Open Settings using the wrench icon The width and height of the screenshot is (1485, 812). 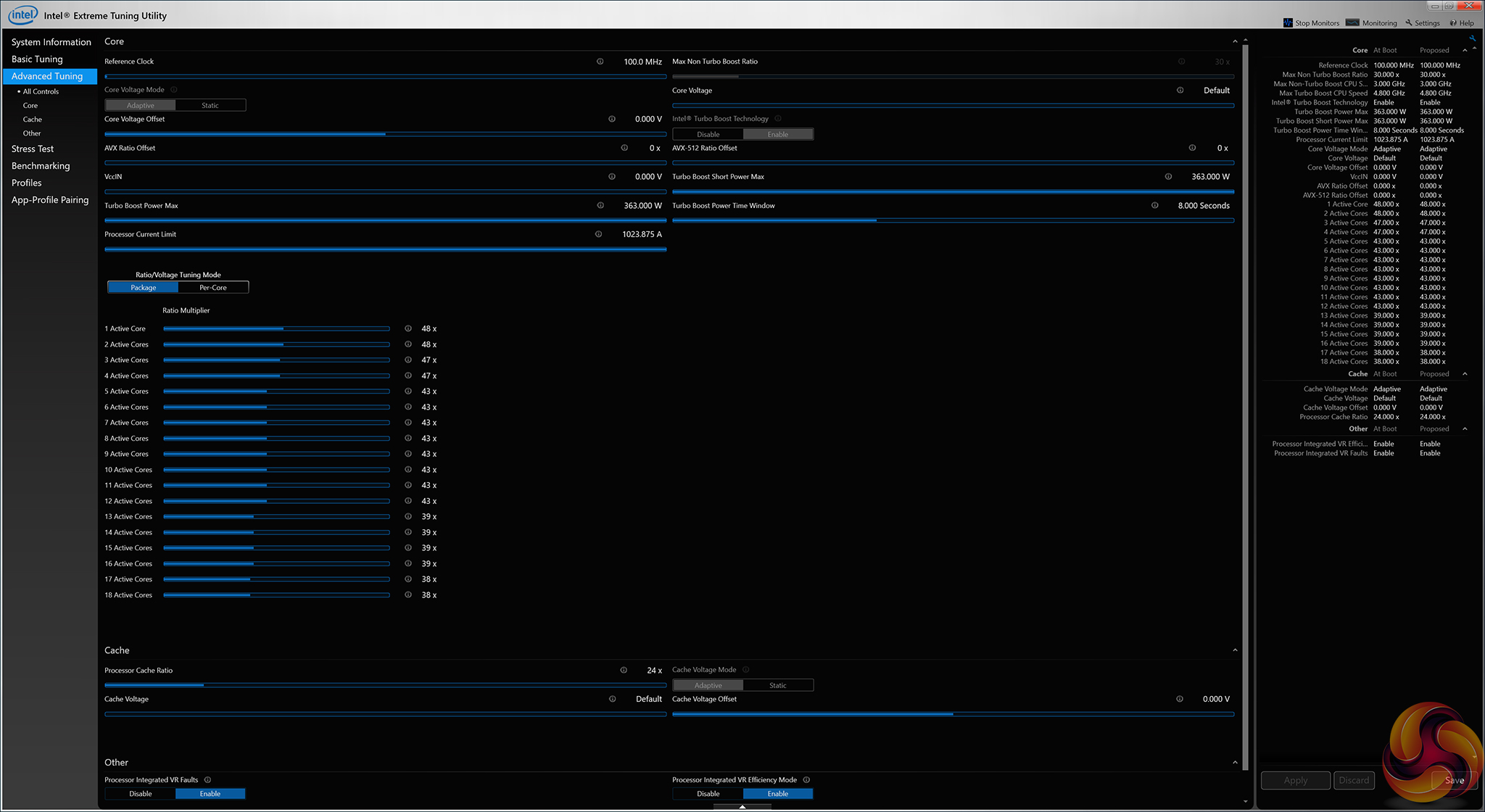coord(1409,23)
